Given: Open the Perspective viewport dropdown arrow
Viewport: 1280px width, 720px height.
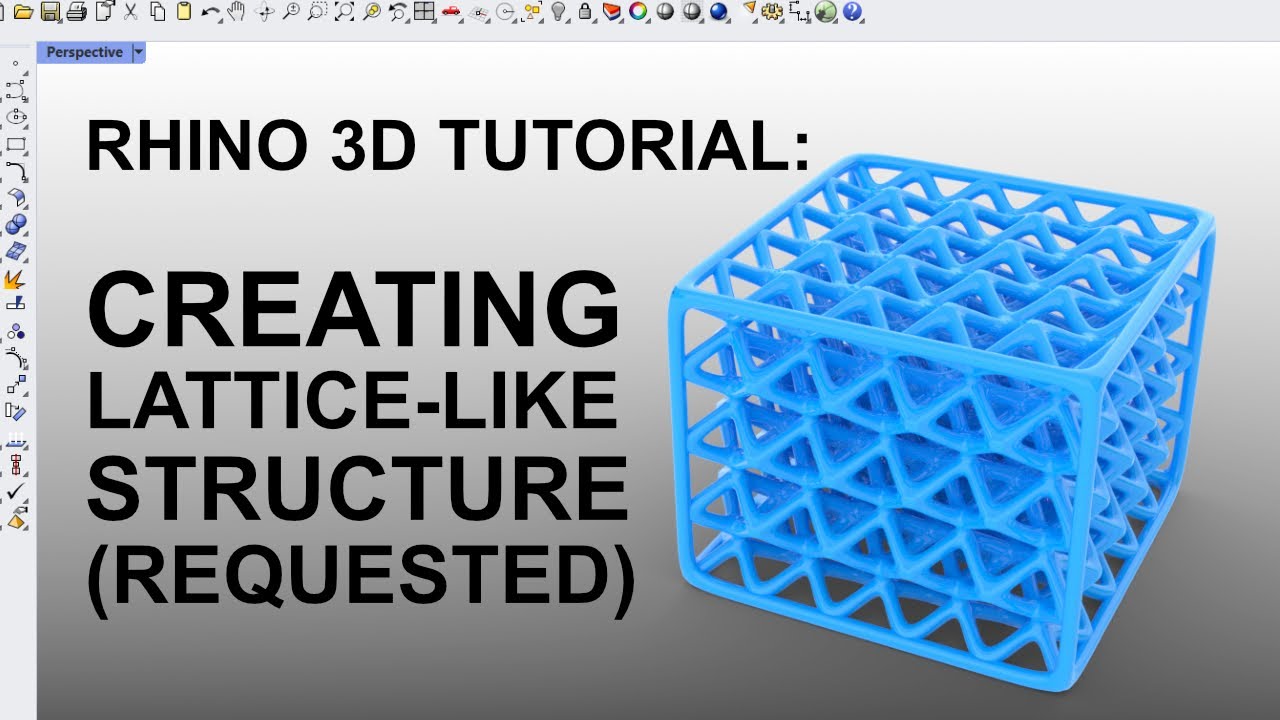Looking at the screenshot, I should click(x=139, y=52).
